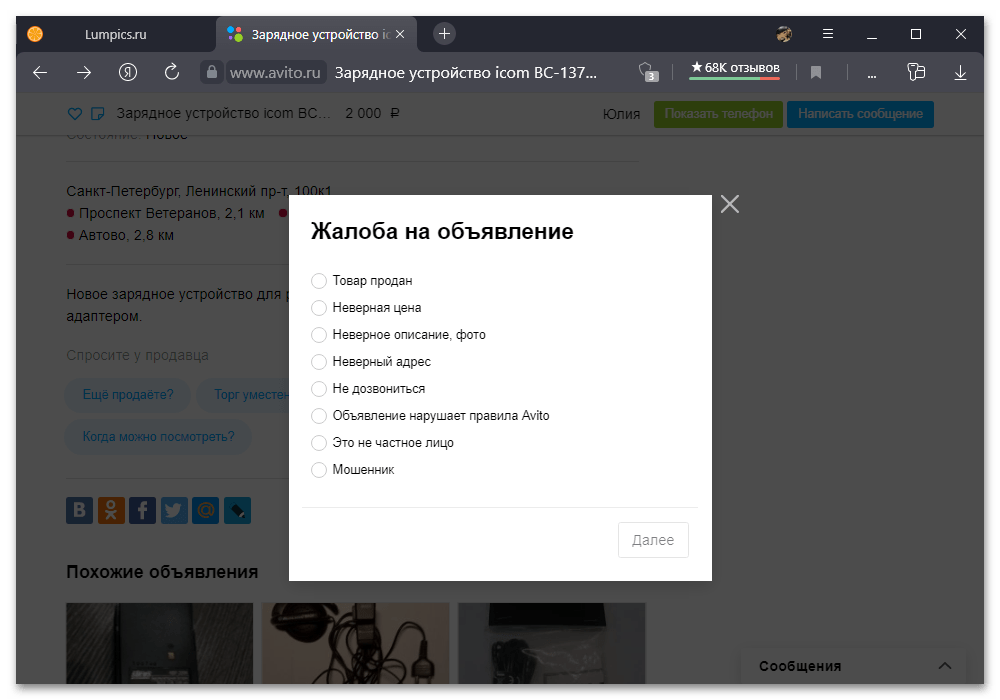Select the "Не дозвониться" radio option

318,389
